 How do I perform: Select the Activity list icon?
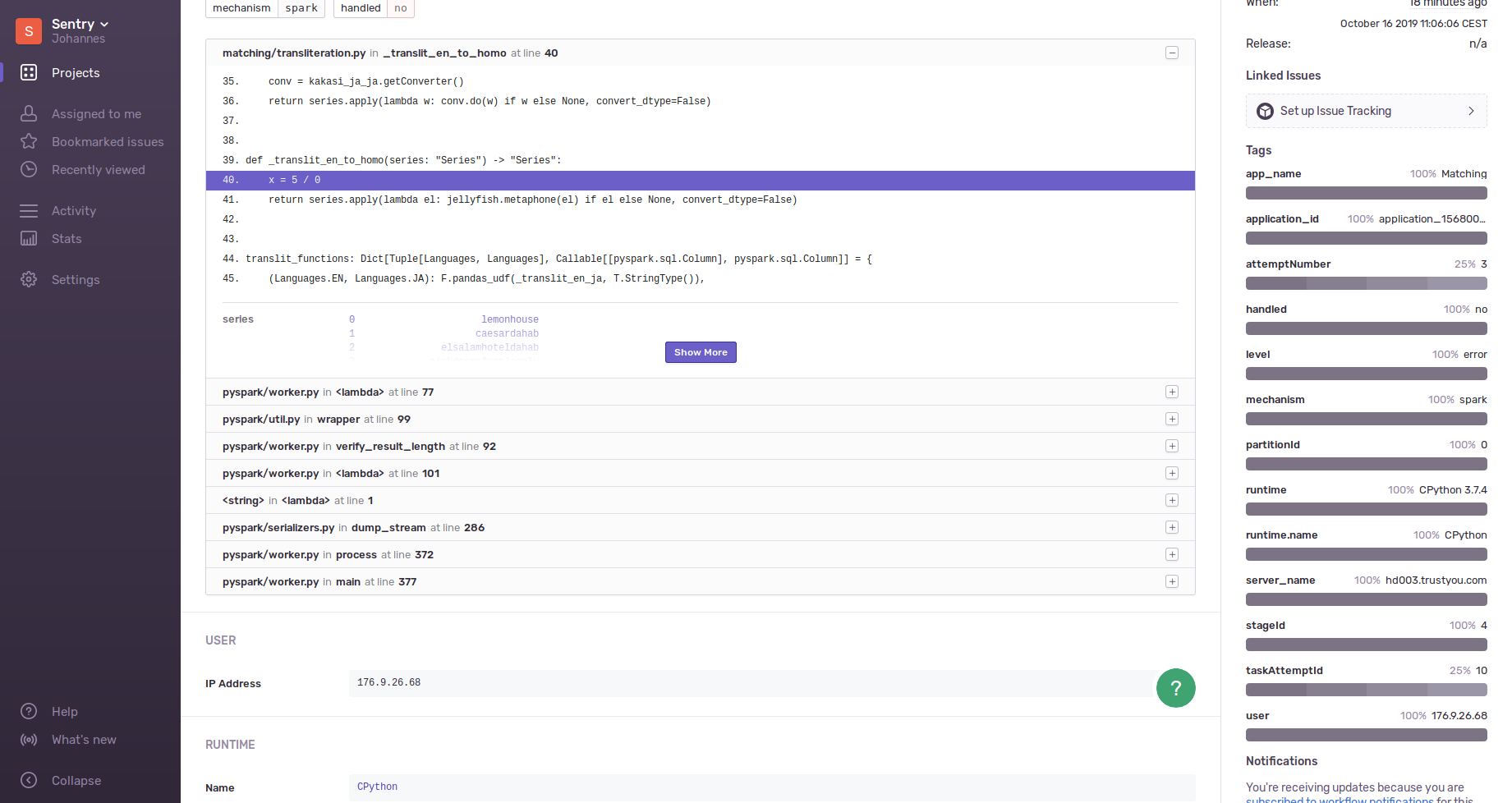coord(29,210)
